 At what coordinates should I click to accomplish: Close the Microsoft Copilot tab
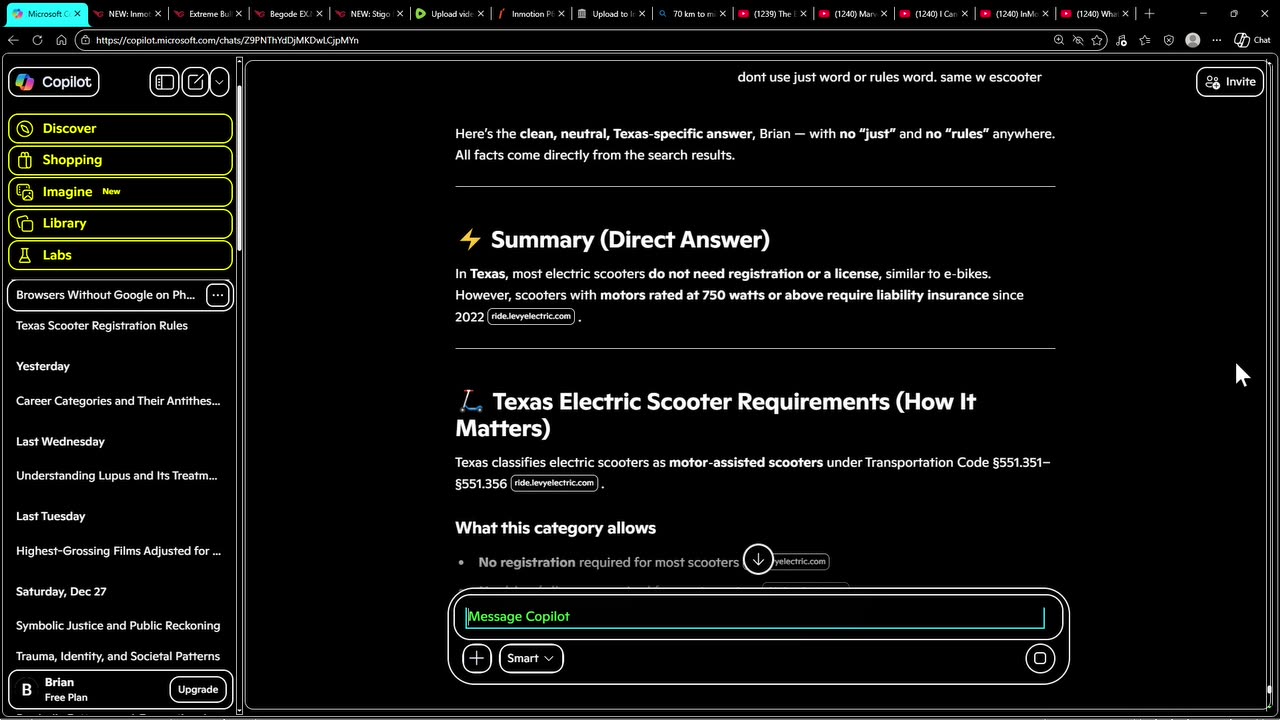pyautogui.click(x=78, y=14)
